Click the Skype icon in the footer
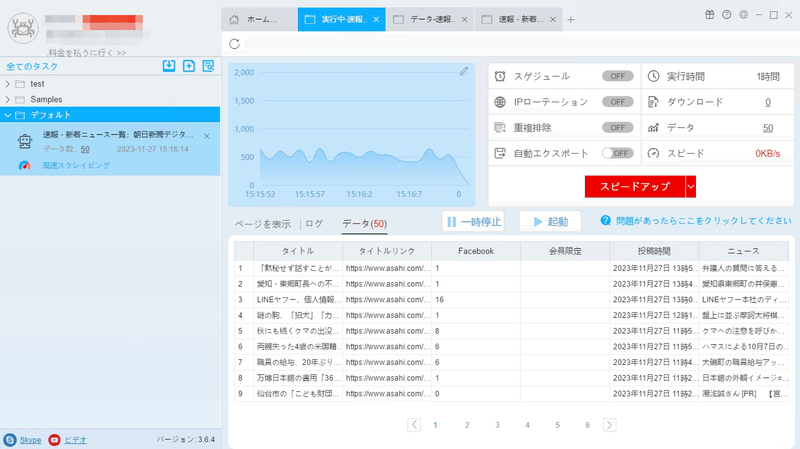Screen dimensions: 800x449 10,440
